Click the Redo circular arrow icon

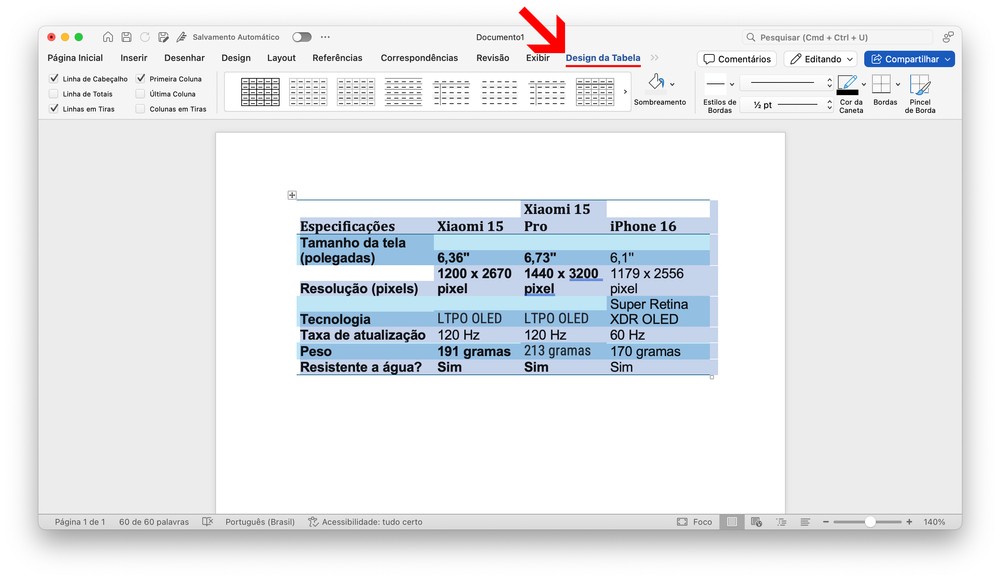click(145, 37)
